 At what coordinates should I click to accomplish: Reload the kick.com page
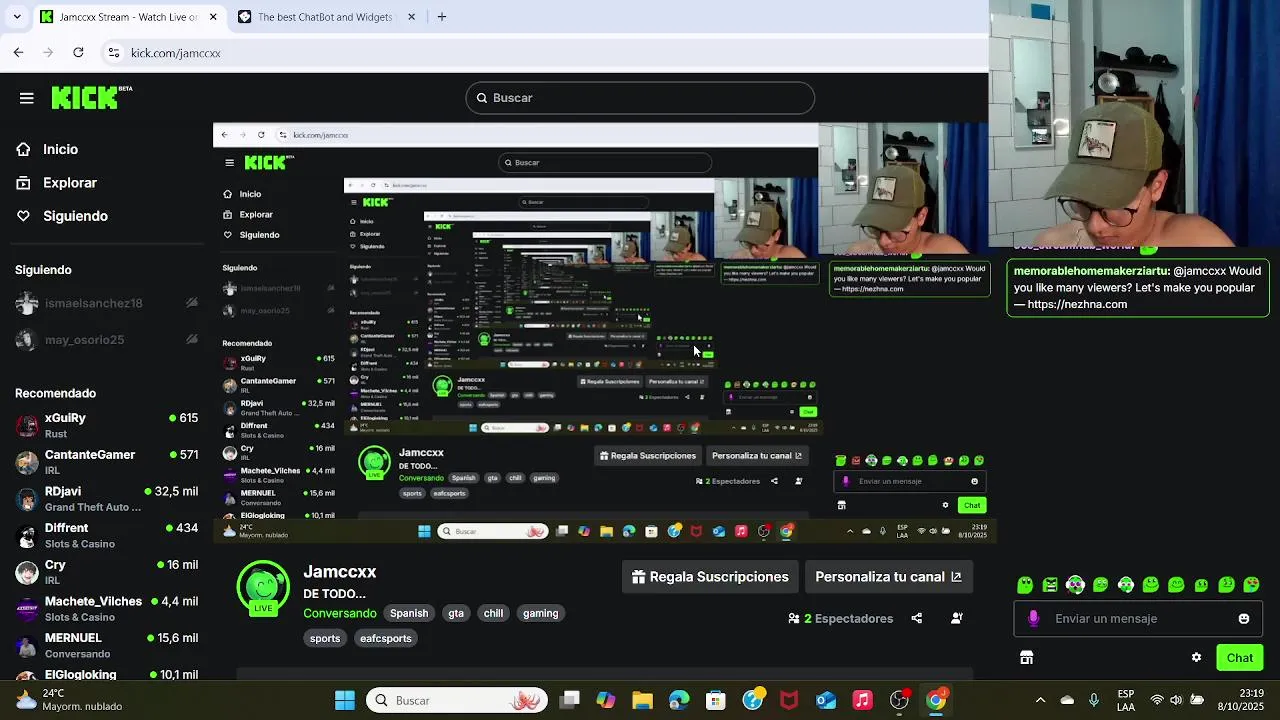coord(78,52)
